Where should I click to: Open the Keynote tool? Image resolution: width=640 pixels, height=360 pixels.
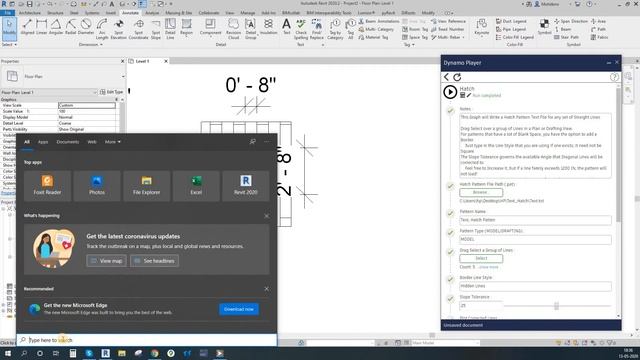[482, 27]
